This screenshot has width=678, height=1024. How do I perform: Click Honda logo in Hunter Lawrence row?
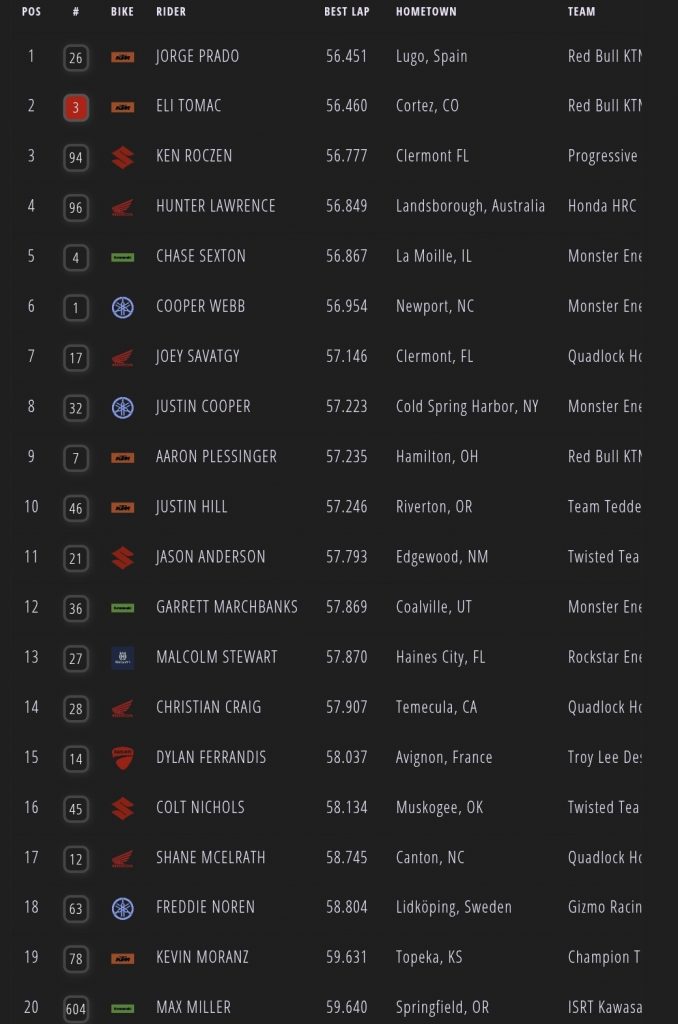pos(122,207)
